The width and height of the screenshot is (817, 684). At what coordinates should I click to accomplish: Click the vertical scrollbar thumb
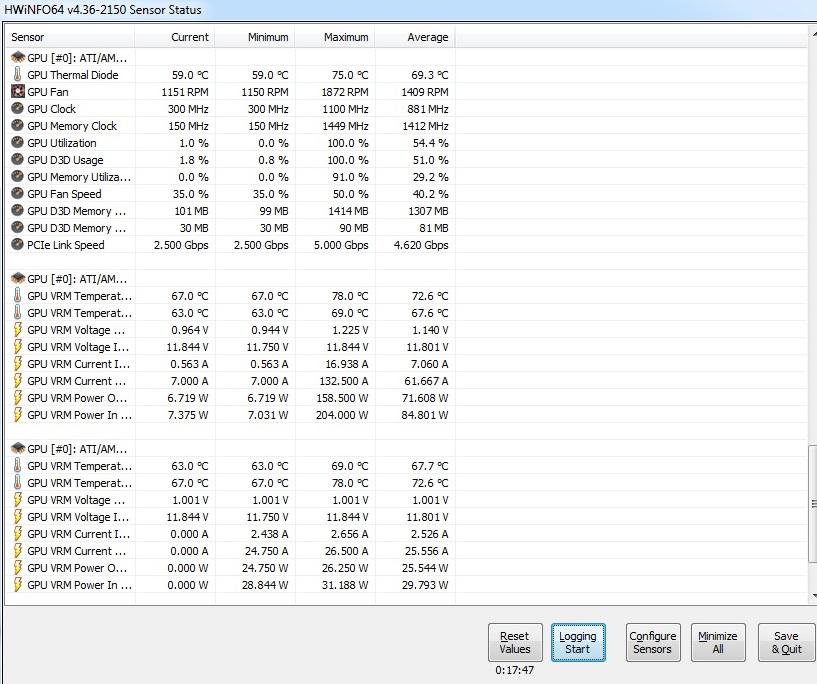[813, 504]
